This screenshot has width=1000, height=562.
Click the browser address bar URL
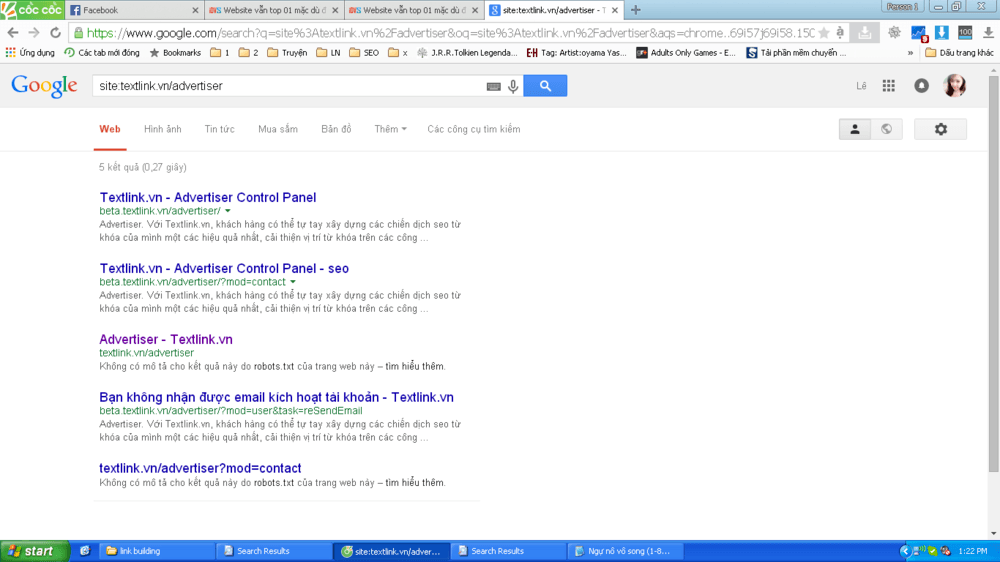450,33
